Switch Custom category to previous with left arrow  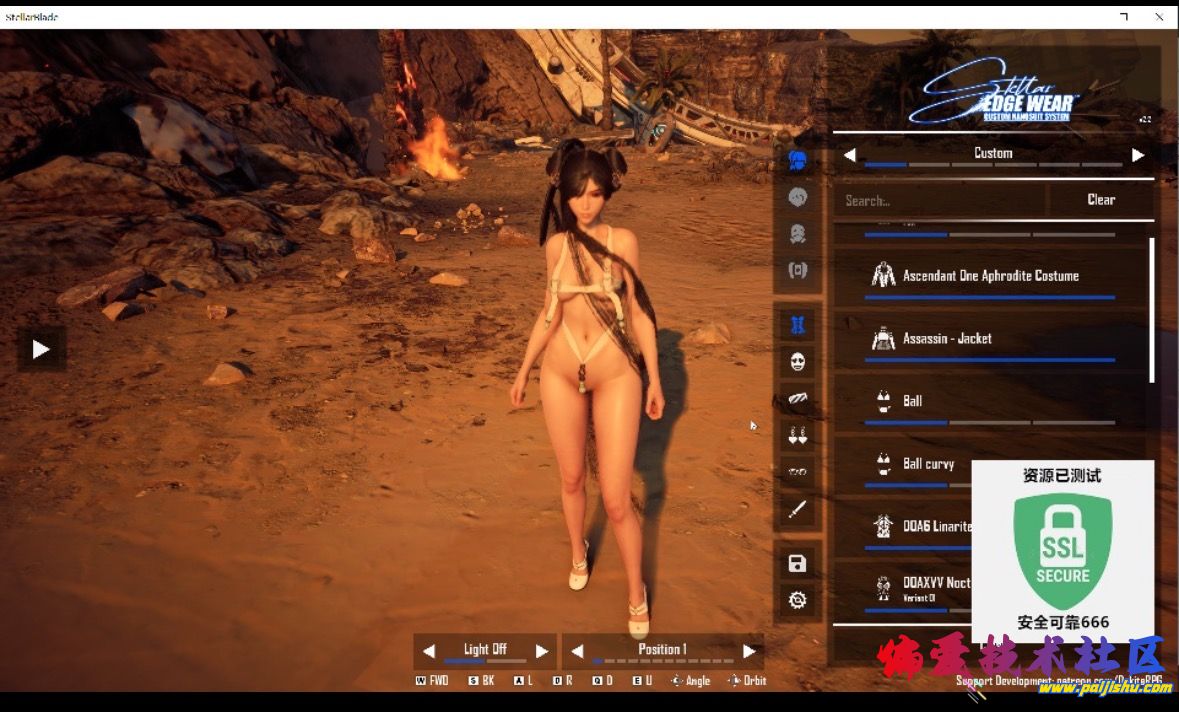click(850, 155)
